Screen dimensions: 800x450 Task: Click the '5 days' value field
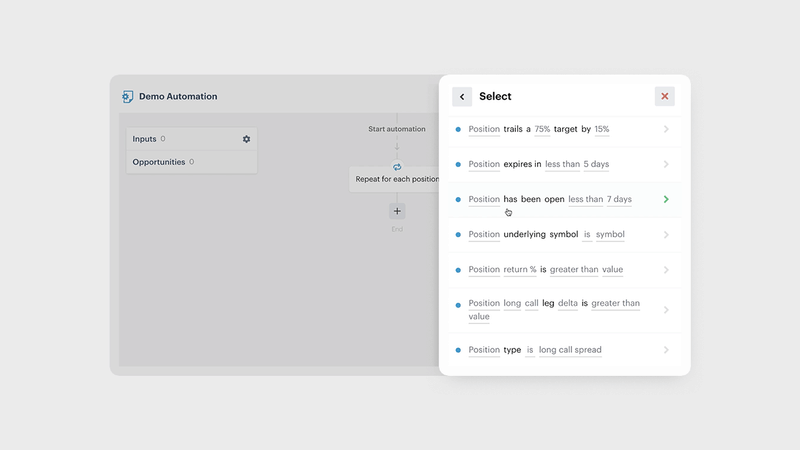tap(594, 164)
